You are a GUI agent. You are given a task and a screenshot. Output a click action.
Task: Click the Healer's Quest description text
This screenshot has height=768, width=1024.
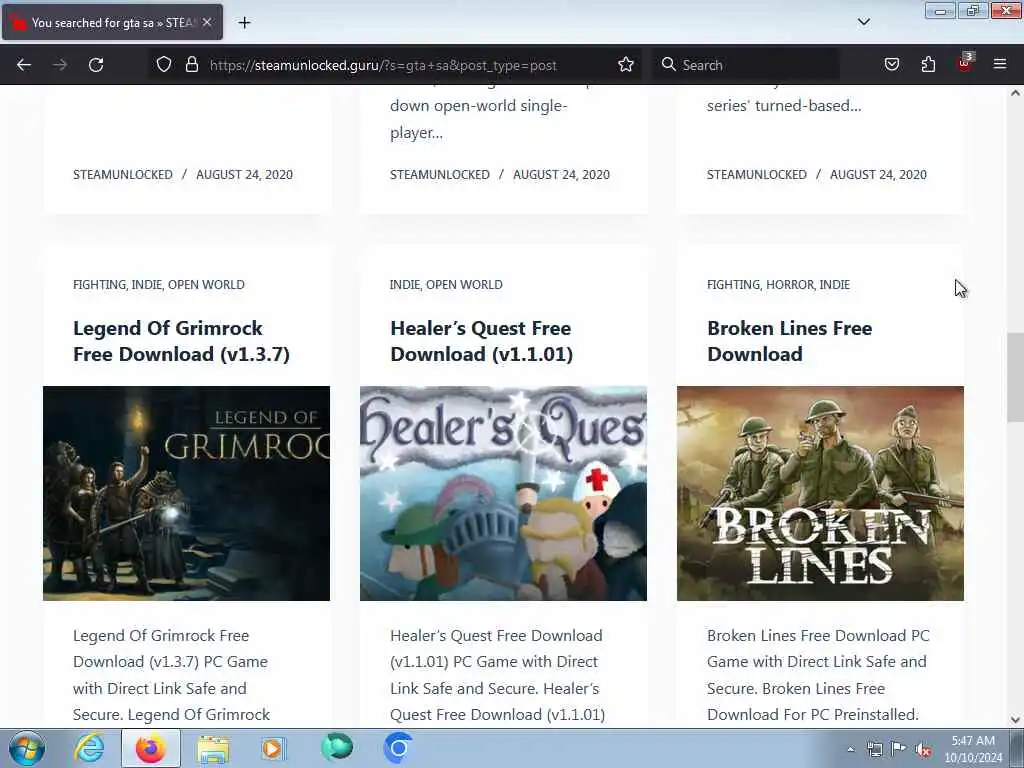pyautogui.click(x=498, y=675)
